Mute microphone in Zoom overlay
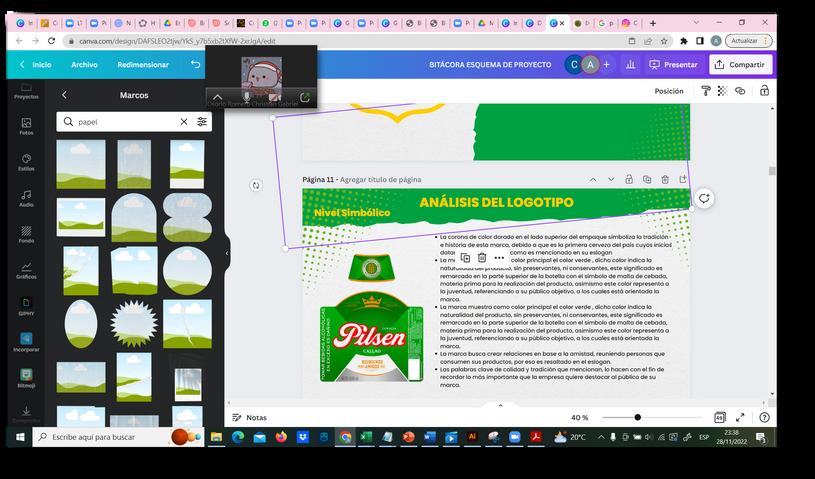 pyautogui.click(x=246, y=97)
